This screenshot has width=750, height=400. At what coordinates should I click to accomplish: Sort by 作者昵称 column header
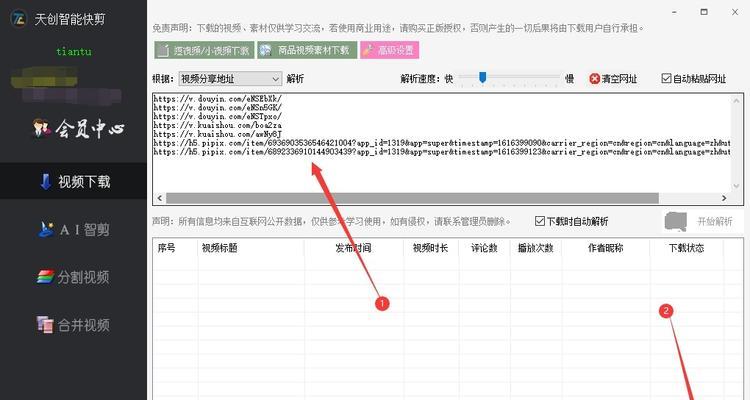pyautogui.click(x=606, y=248)
